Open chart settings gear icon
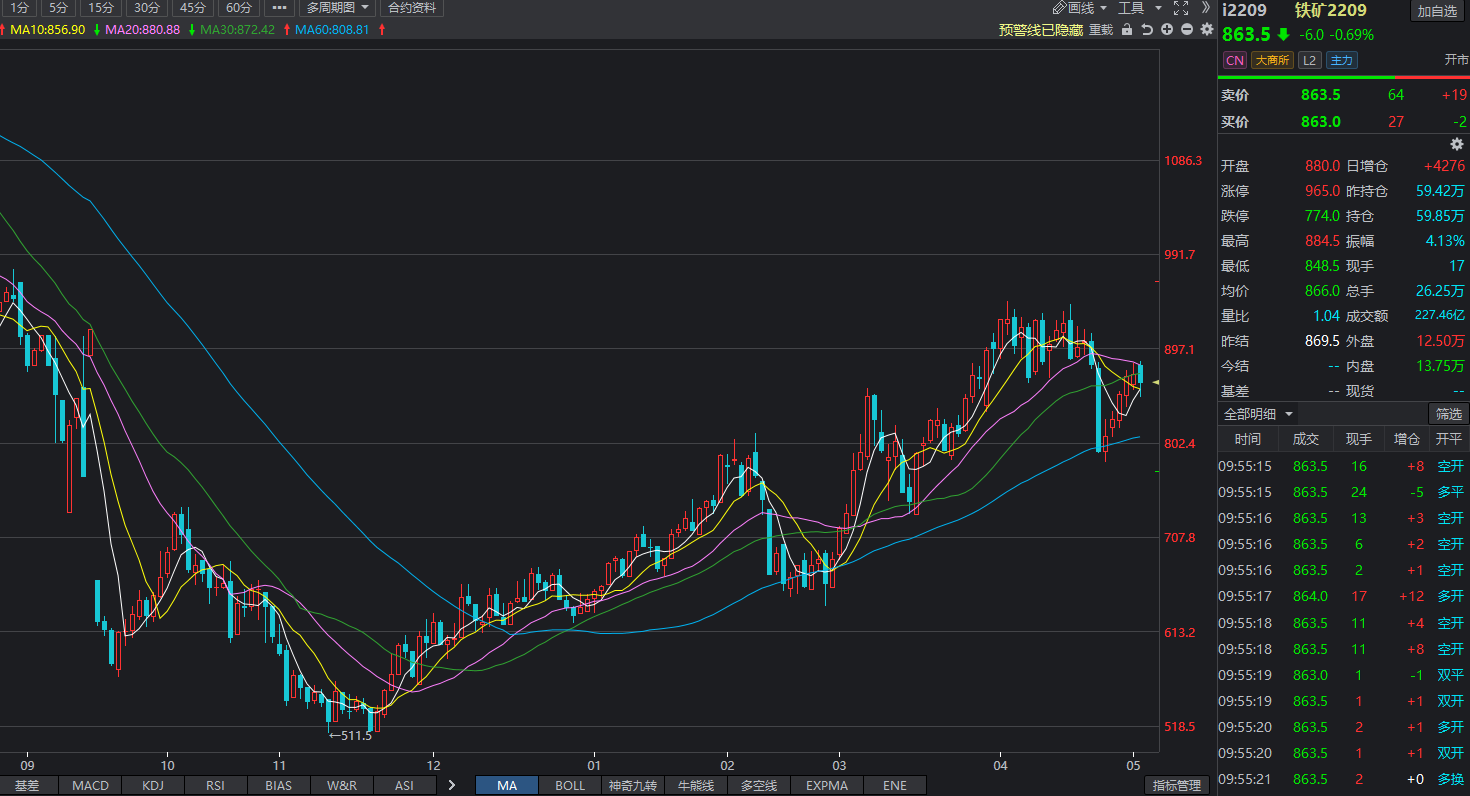Screen dimensions: 1470x796 [1206, 30]
